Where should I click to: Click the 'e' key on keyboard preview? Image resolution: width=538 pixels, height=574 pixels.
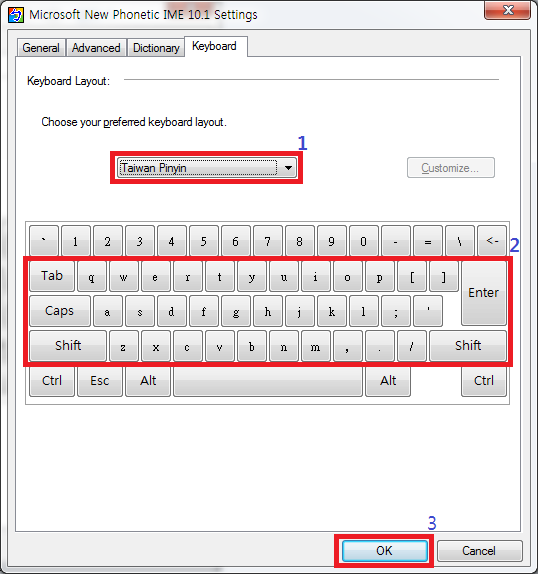[156, 276]
